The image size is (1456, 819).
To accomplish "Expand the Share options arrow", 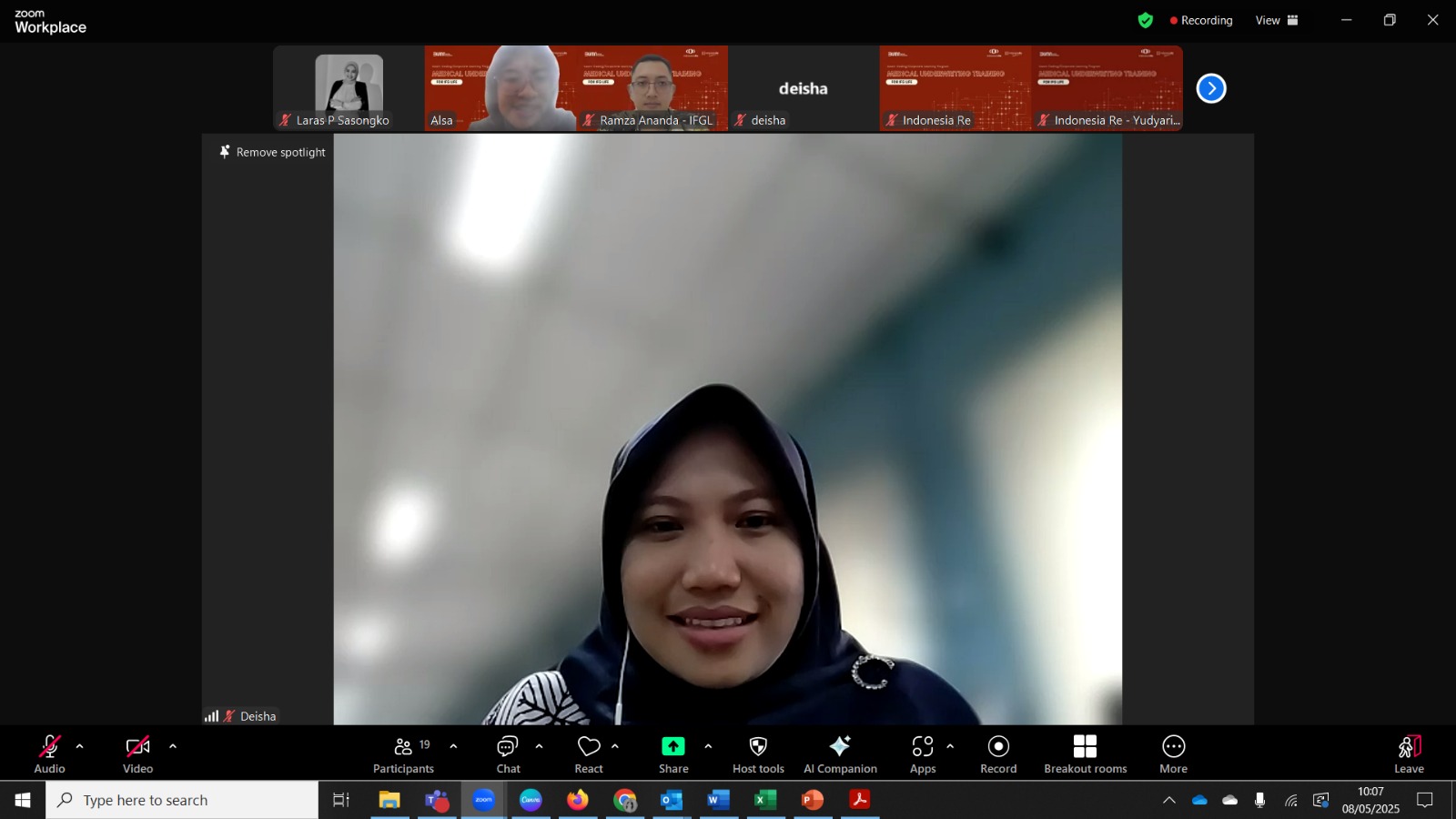I will [x=708, y=746].
